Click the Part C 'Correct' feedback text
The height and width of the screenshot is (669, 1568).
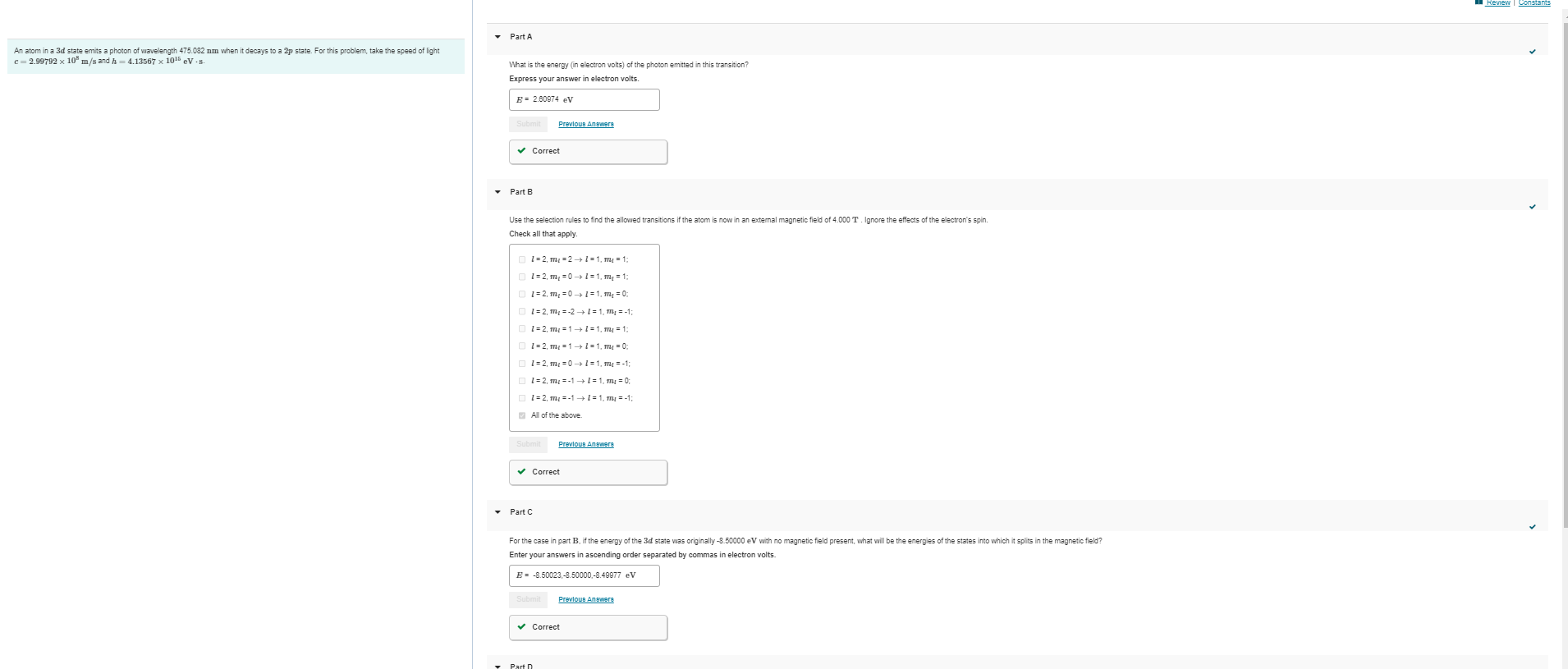[546, 627]
